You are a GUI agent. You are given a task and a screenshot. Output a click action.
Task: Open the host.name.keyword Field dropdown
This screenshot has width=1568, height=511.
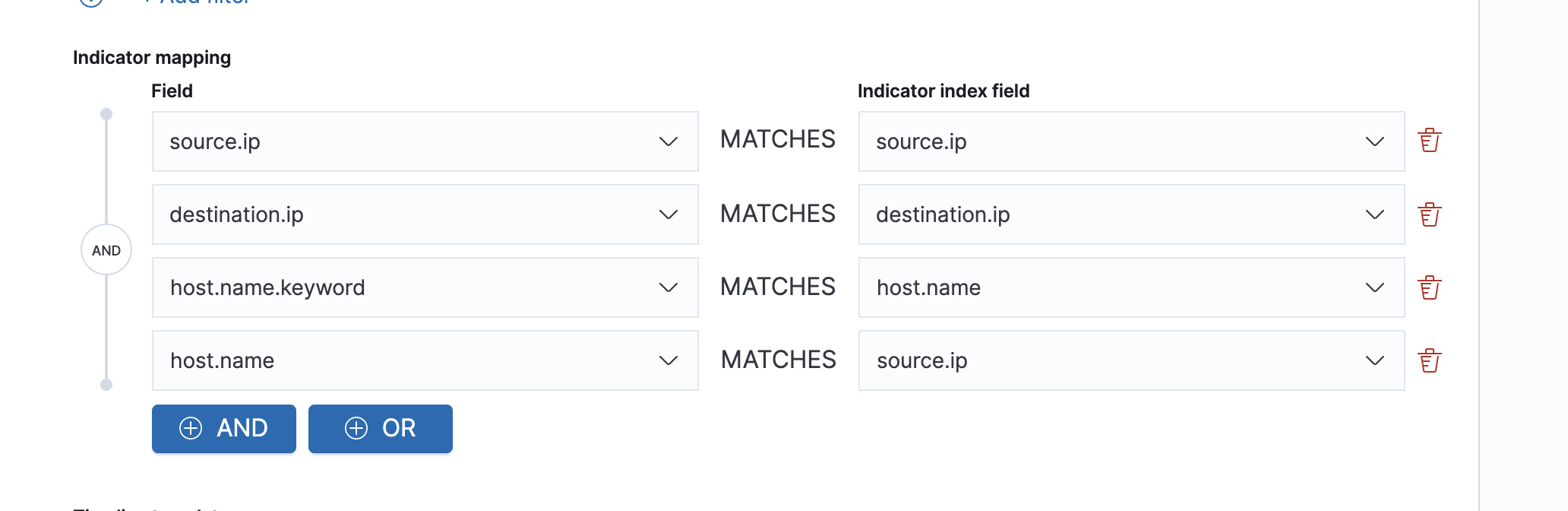pyautogui.click(x=425, y=287)
